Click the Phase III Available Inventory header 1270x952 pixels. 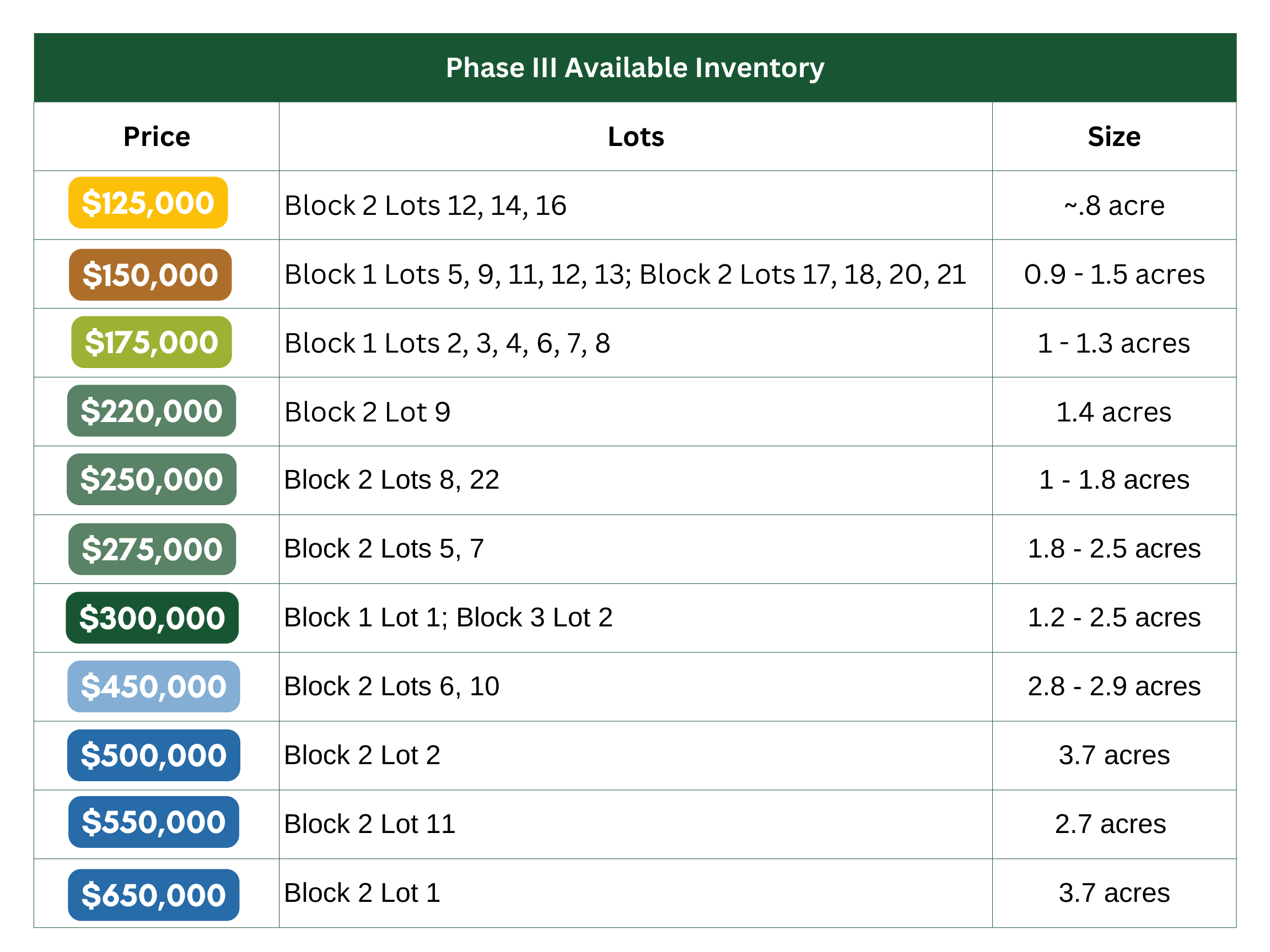[635, 68]
